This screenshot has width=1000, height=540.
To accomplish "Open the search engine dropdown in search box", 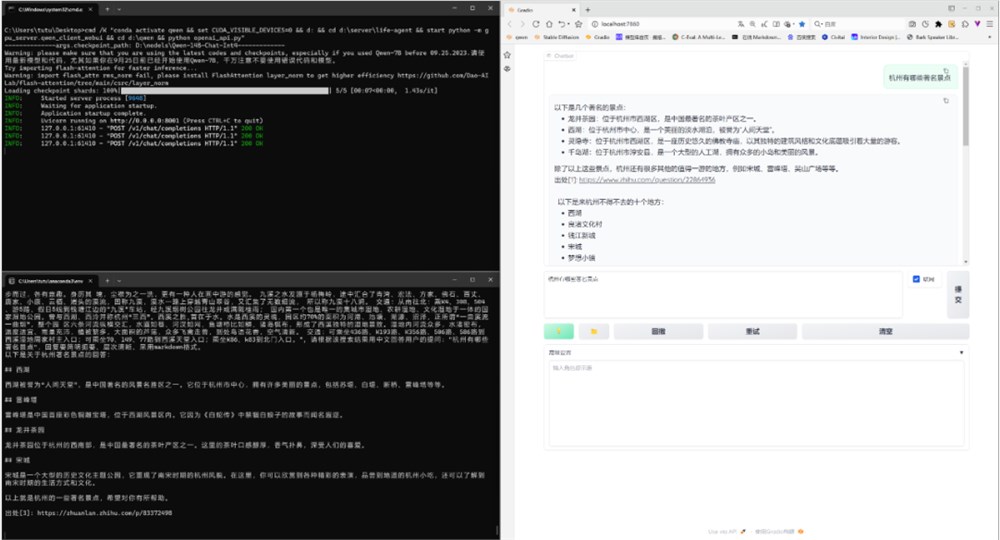I will click(822, 24).
